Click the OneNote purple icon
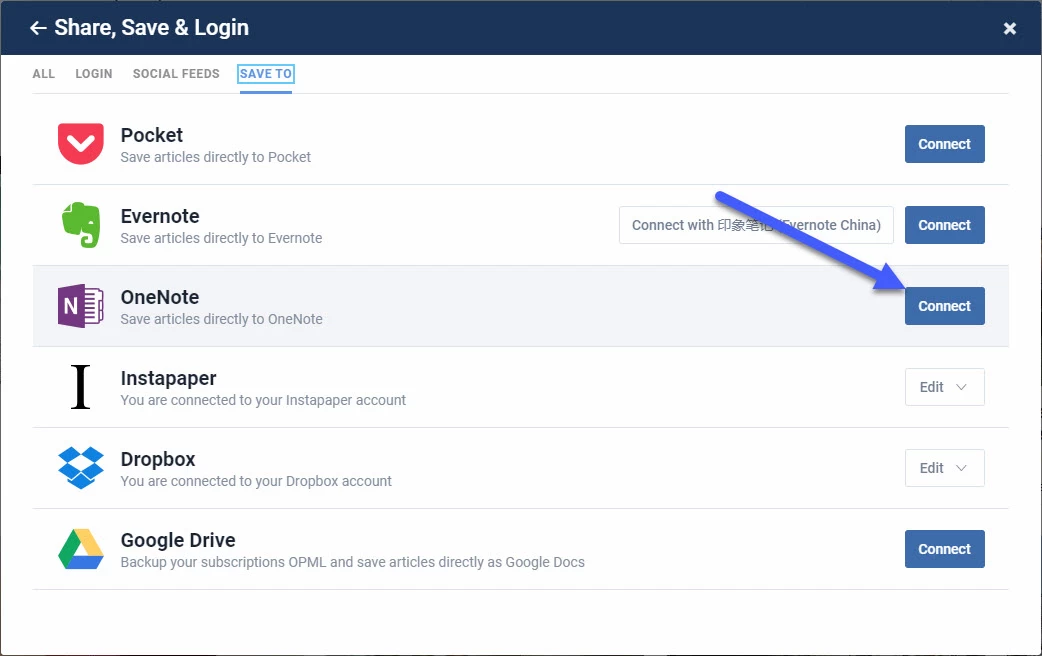Screen dimensions: 1042x656 tap(80, 306)
